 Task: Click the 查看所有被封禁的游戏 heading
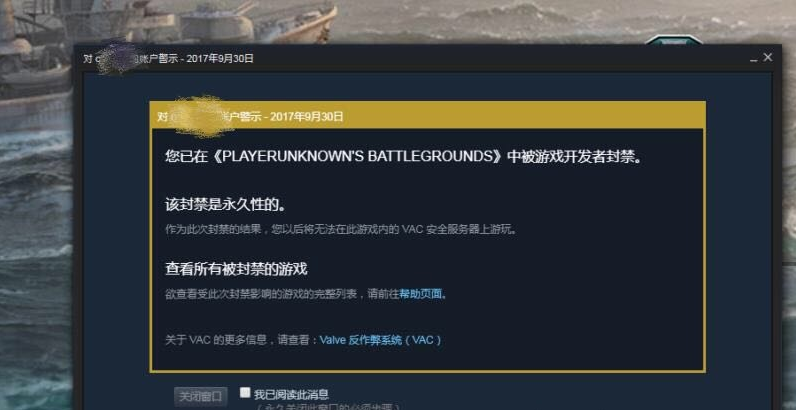236,269
